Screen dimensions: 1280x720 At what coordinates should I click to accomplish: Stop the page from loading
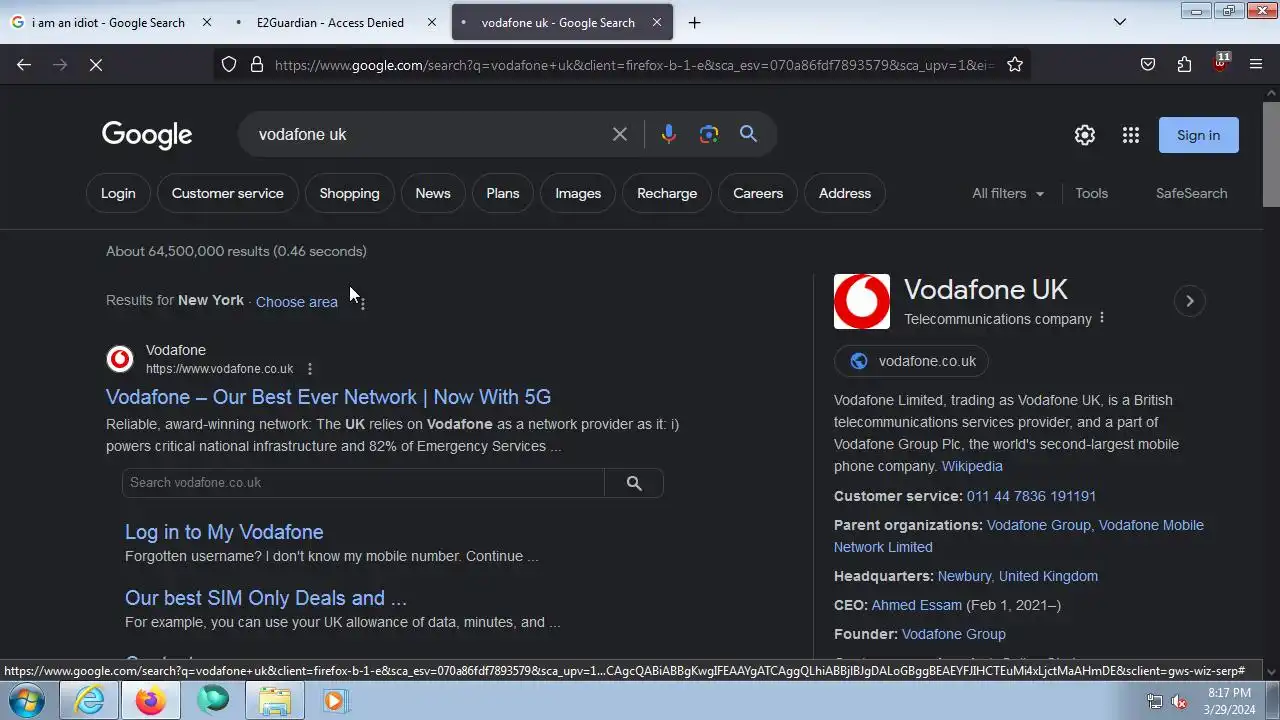coord(96,64)
